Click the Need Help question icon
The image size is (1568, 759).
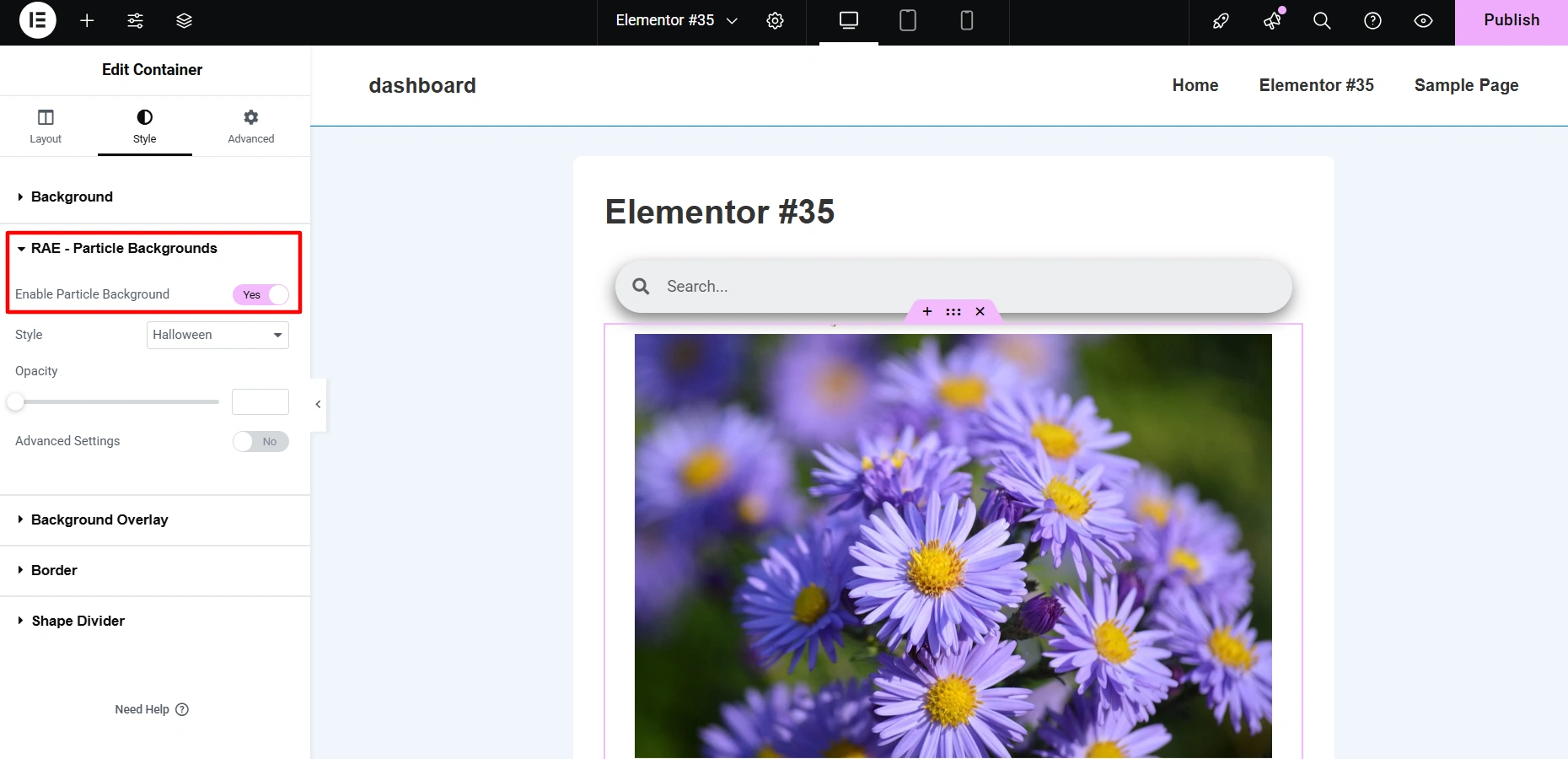pos(182,709)
